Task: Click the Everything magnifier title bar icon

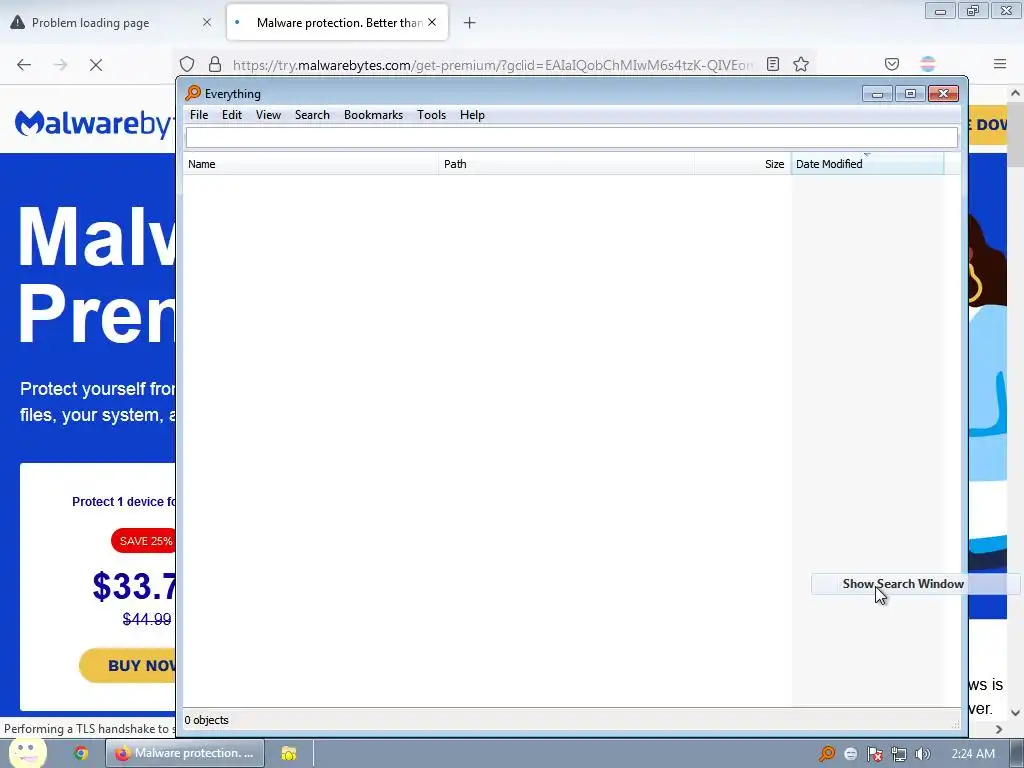Action: point(193,93)
